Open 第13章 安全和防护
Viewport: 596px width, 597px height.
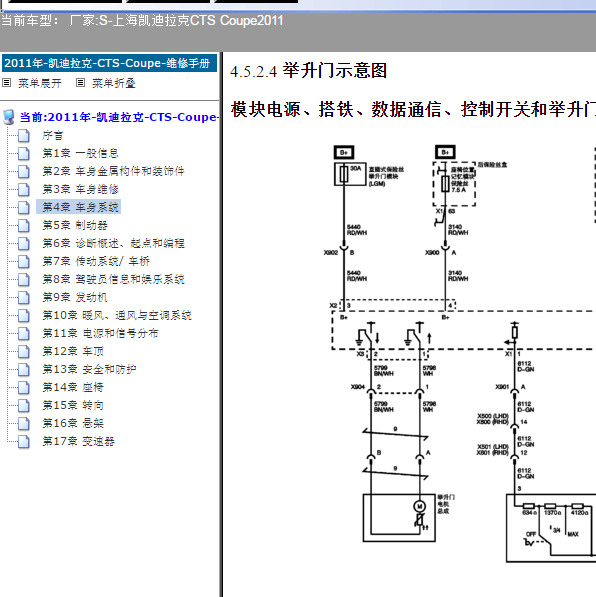[89, 369]
